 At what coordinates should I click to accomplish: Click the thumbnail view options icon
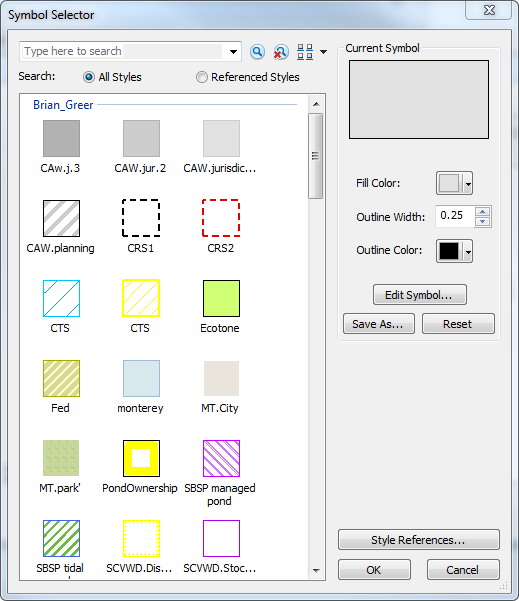click(x=305, y=52)
